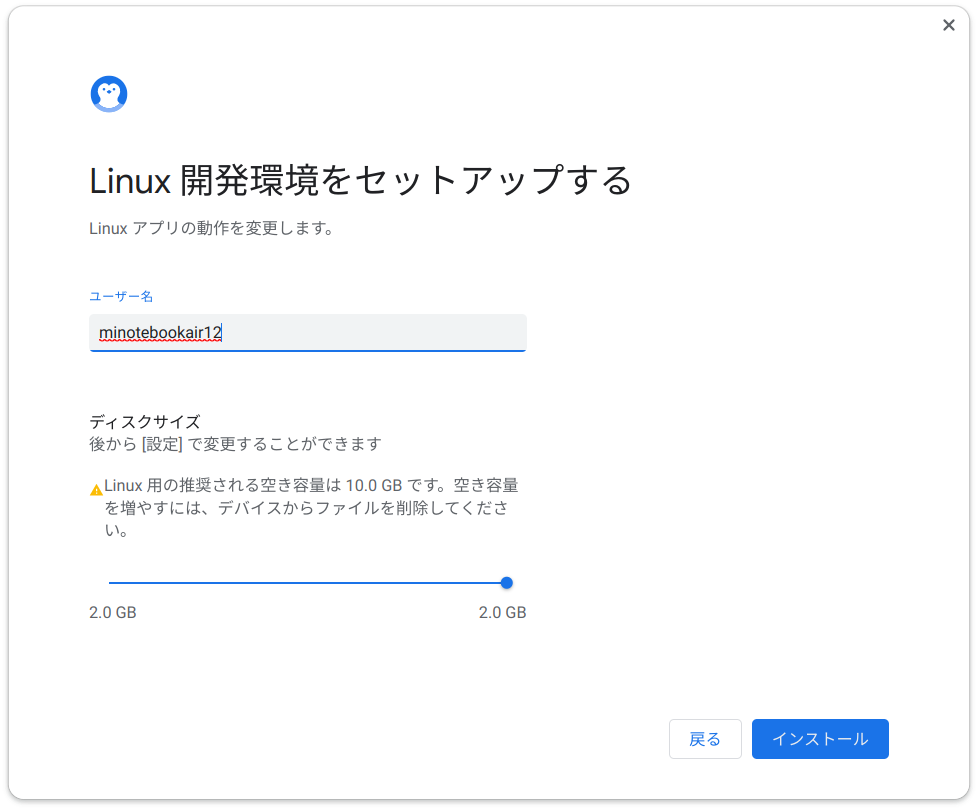Click the Linux アプリの動作を変更します subtitle

coord(212,228)
